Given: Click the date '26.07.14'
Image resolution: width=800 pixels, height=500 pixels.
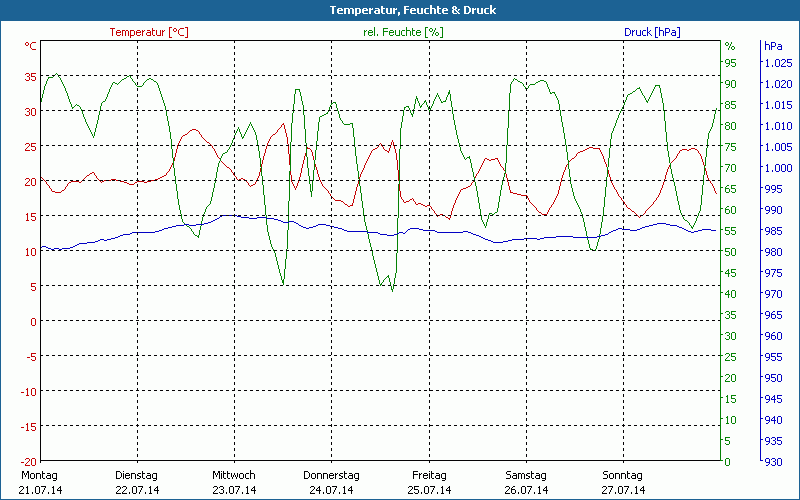Looking at the screenshot, I should pyautogui.click(x=527, y=490).
